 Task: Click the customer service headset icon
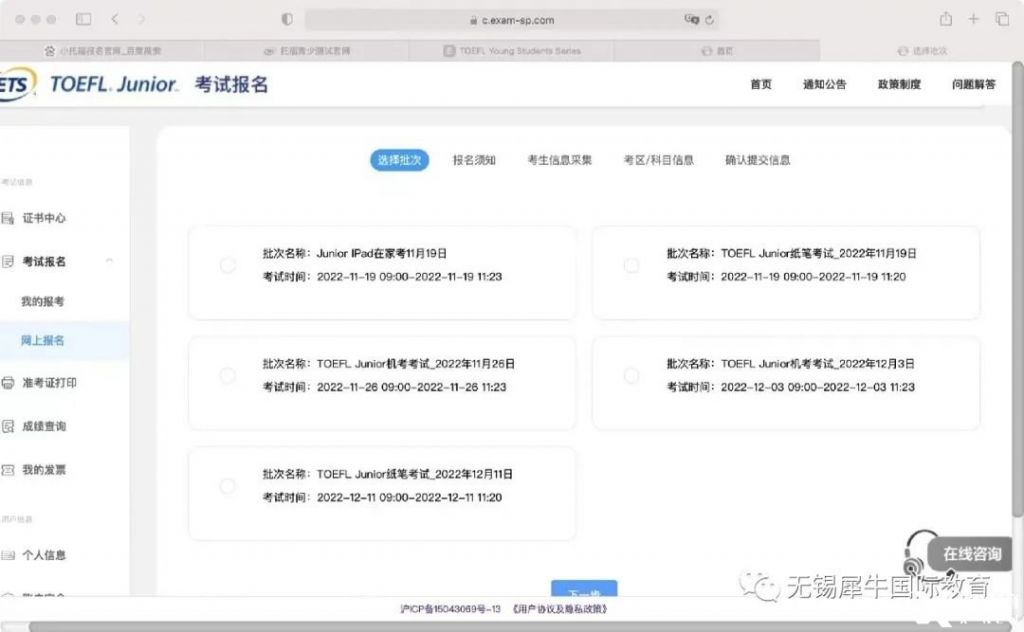[x=918, y=552]
